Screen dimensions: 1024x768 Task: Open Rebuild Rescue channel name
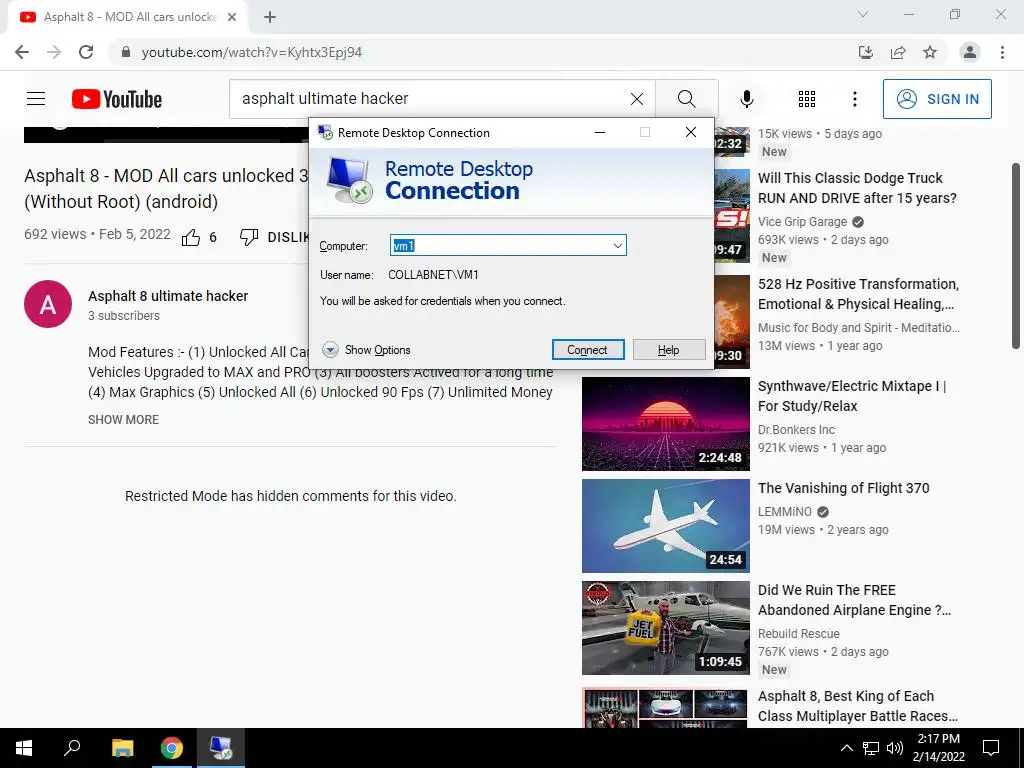point(799,633)
